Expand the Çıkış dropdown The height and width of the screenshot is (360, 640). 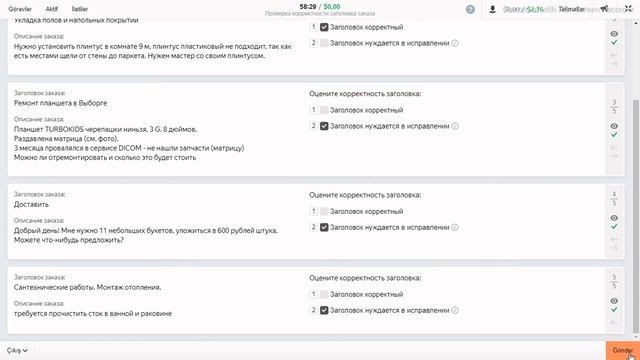coord(17,350)
